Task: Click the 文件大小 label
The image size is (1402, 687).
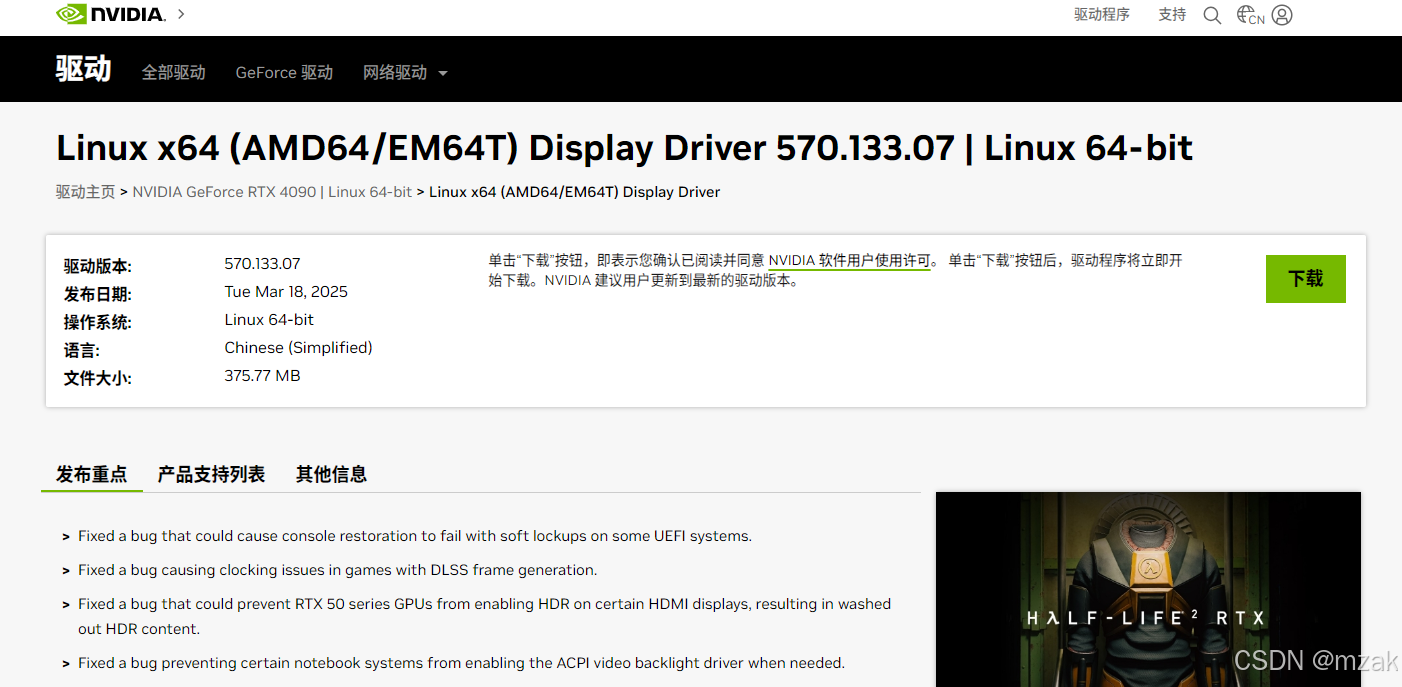Action: tap(98, 378)
